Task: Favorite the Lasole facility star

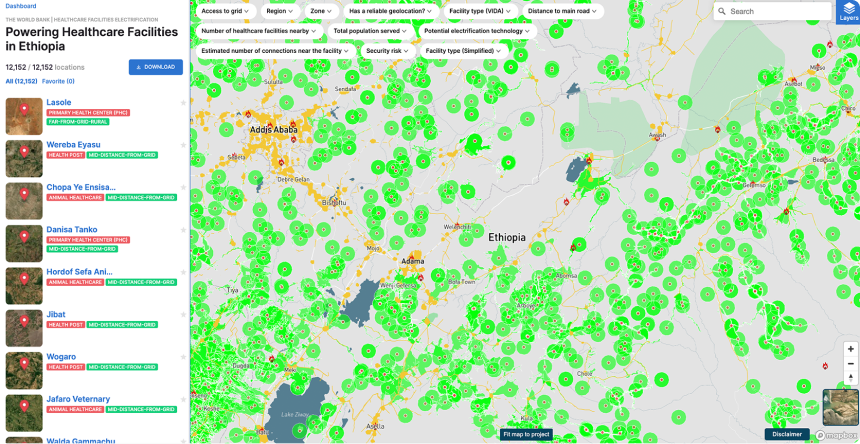Action: [x=181, y=102]
